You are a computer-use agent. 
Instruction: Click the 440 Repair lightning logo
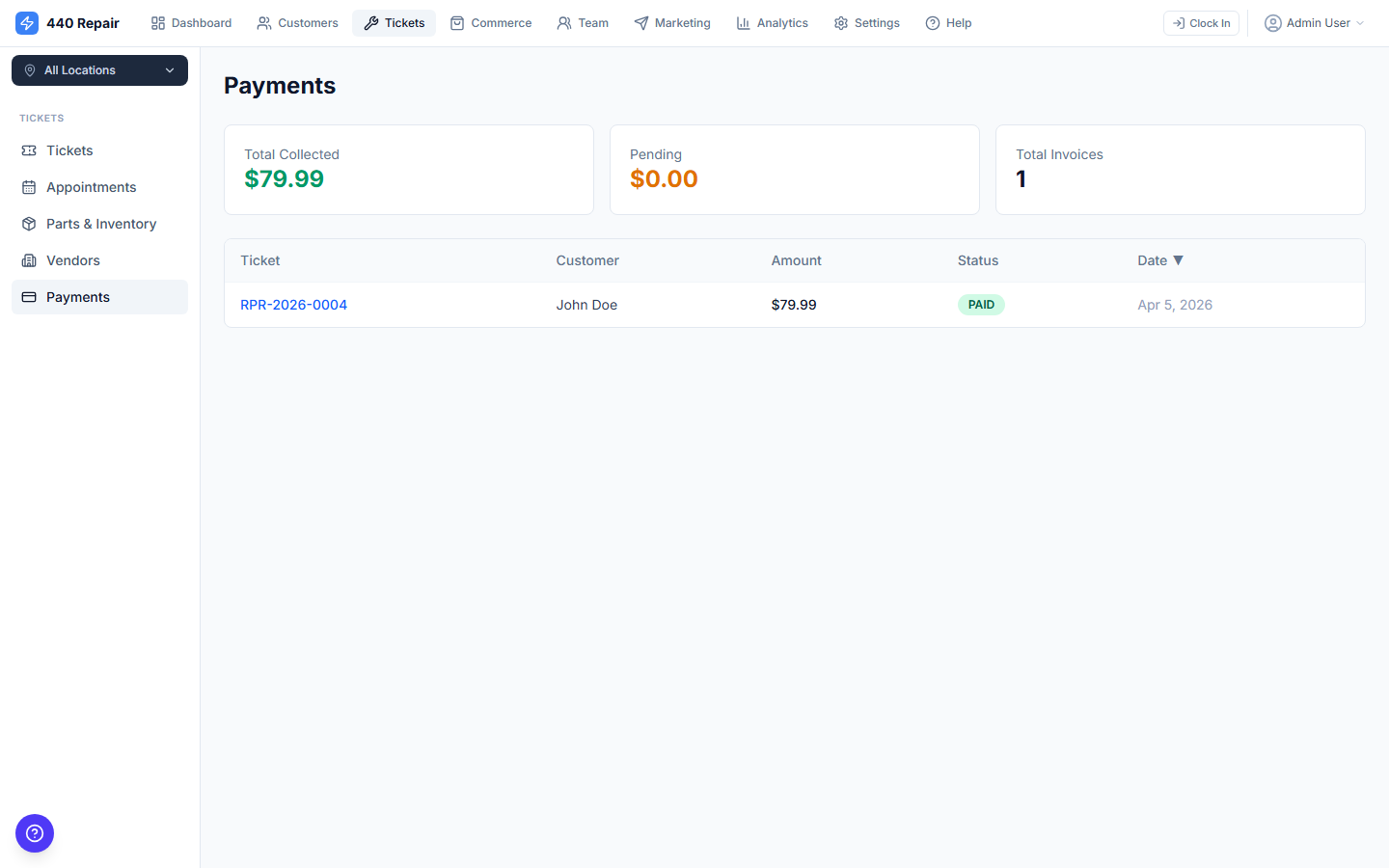click(26, 22)
